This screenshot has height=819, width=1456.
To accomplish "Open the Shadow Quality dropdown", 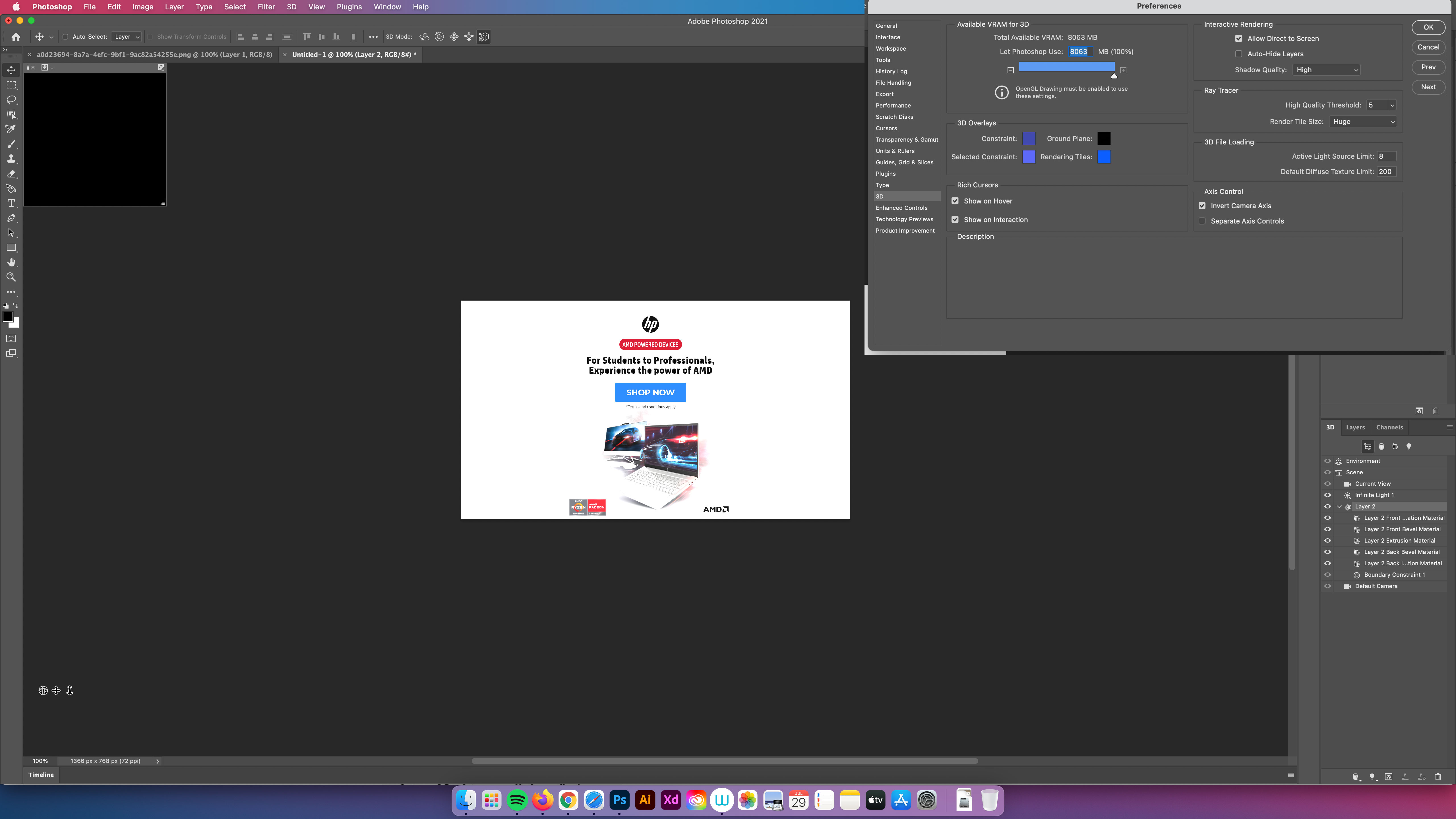I will pyautogui.click(x=1326, y=69).
